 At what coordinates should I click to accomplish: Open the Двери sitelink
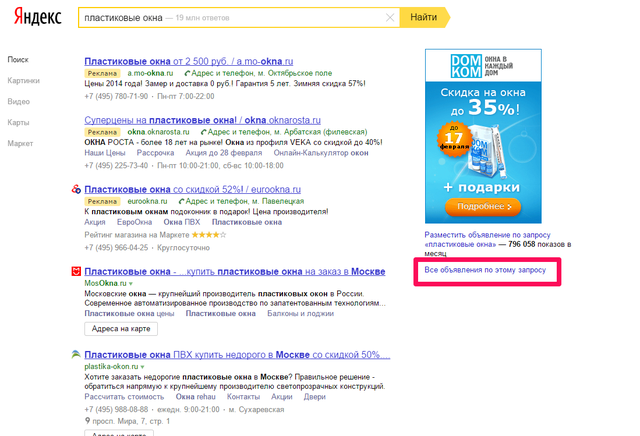click(x=315, y=397)
